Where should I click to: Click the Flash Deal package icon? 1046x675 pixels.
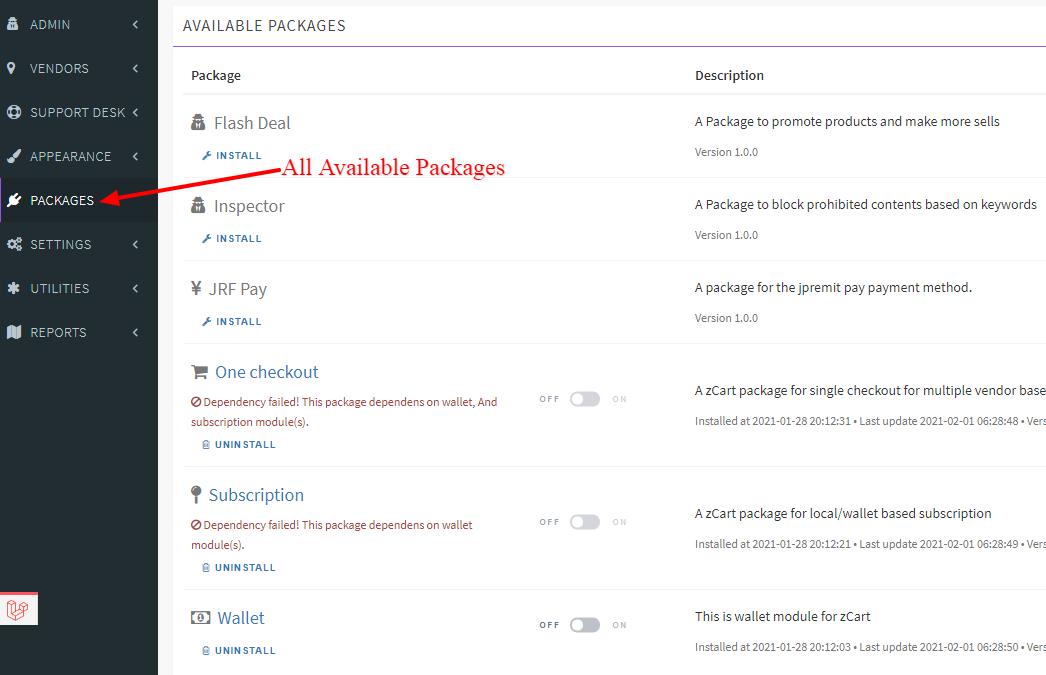198,122
